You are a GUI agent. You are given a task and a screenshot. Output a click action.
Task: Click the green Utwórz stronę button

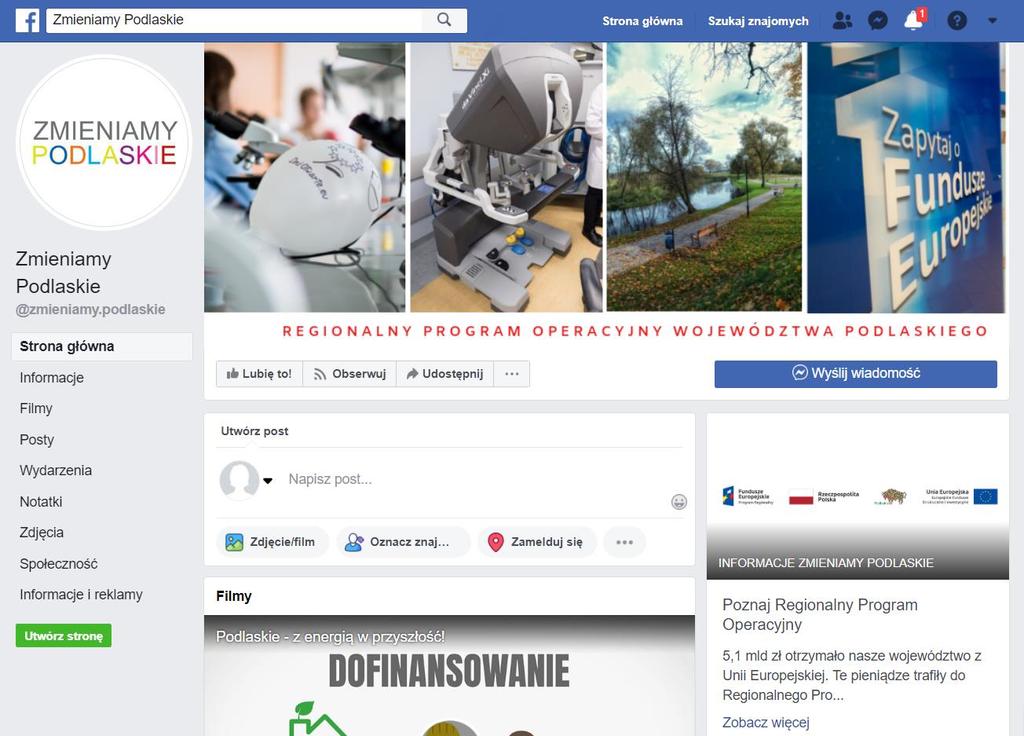point(63,635)
